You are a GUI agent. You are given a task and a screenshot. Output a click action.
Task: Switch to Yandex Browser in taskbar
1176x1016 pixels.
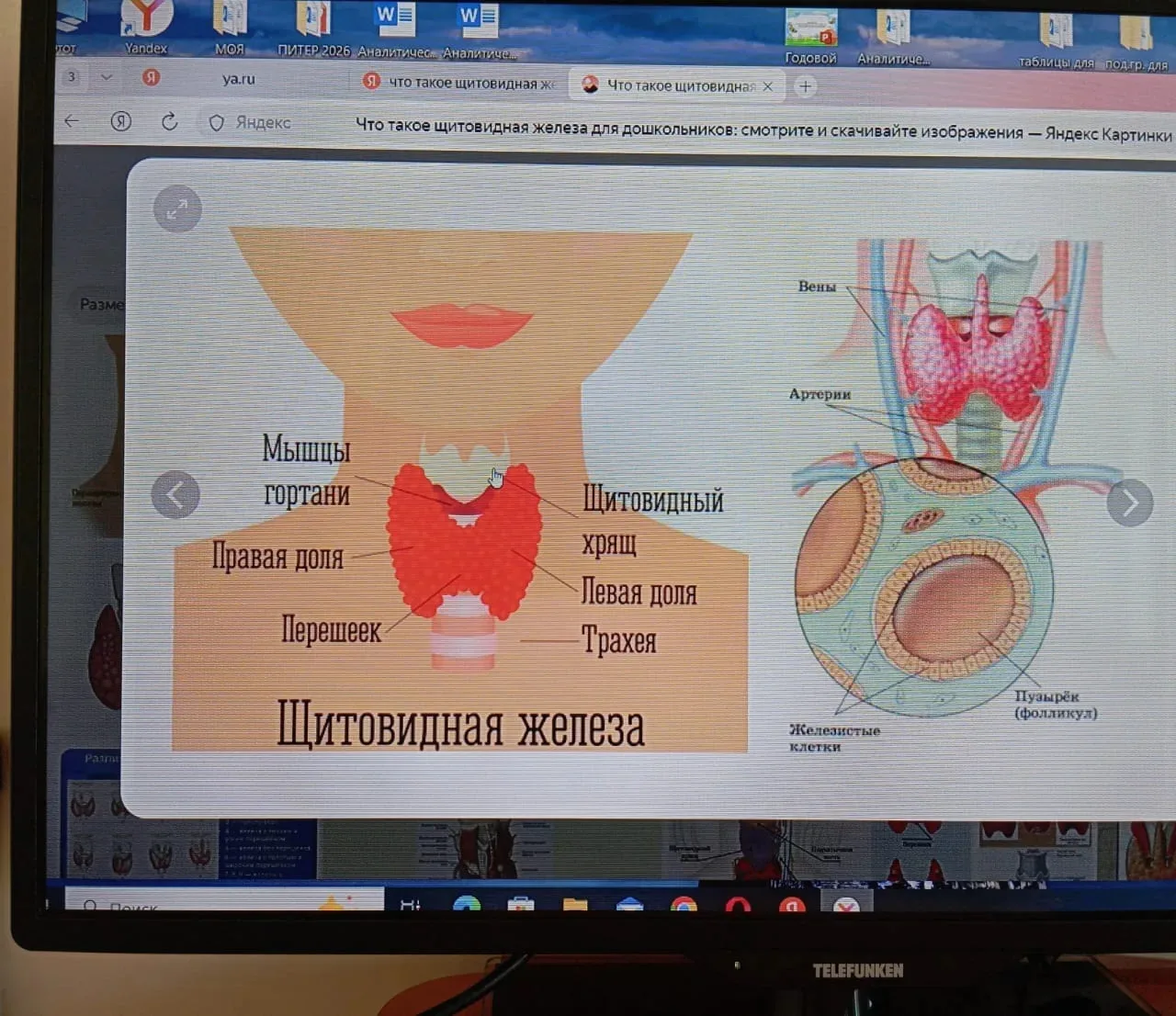792,905
